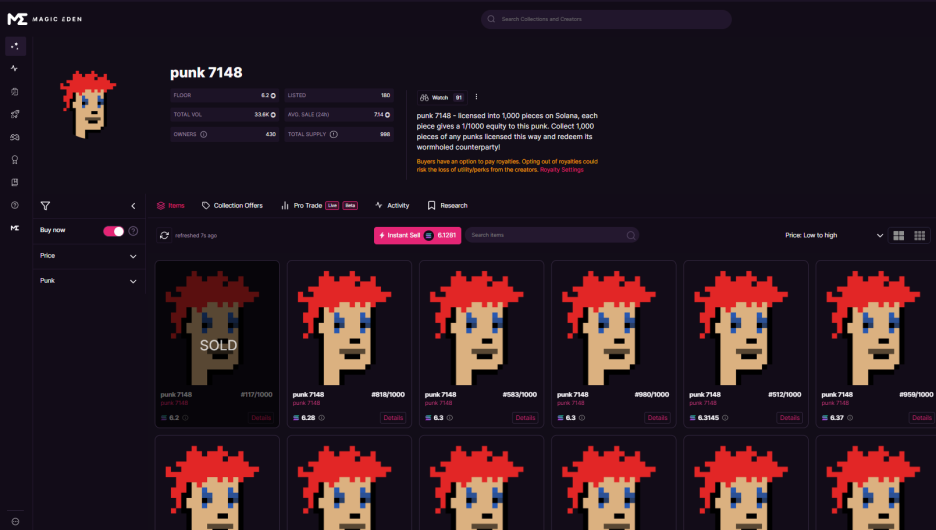Click the circle icon at sidebar bottom

click(15, 521)
